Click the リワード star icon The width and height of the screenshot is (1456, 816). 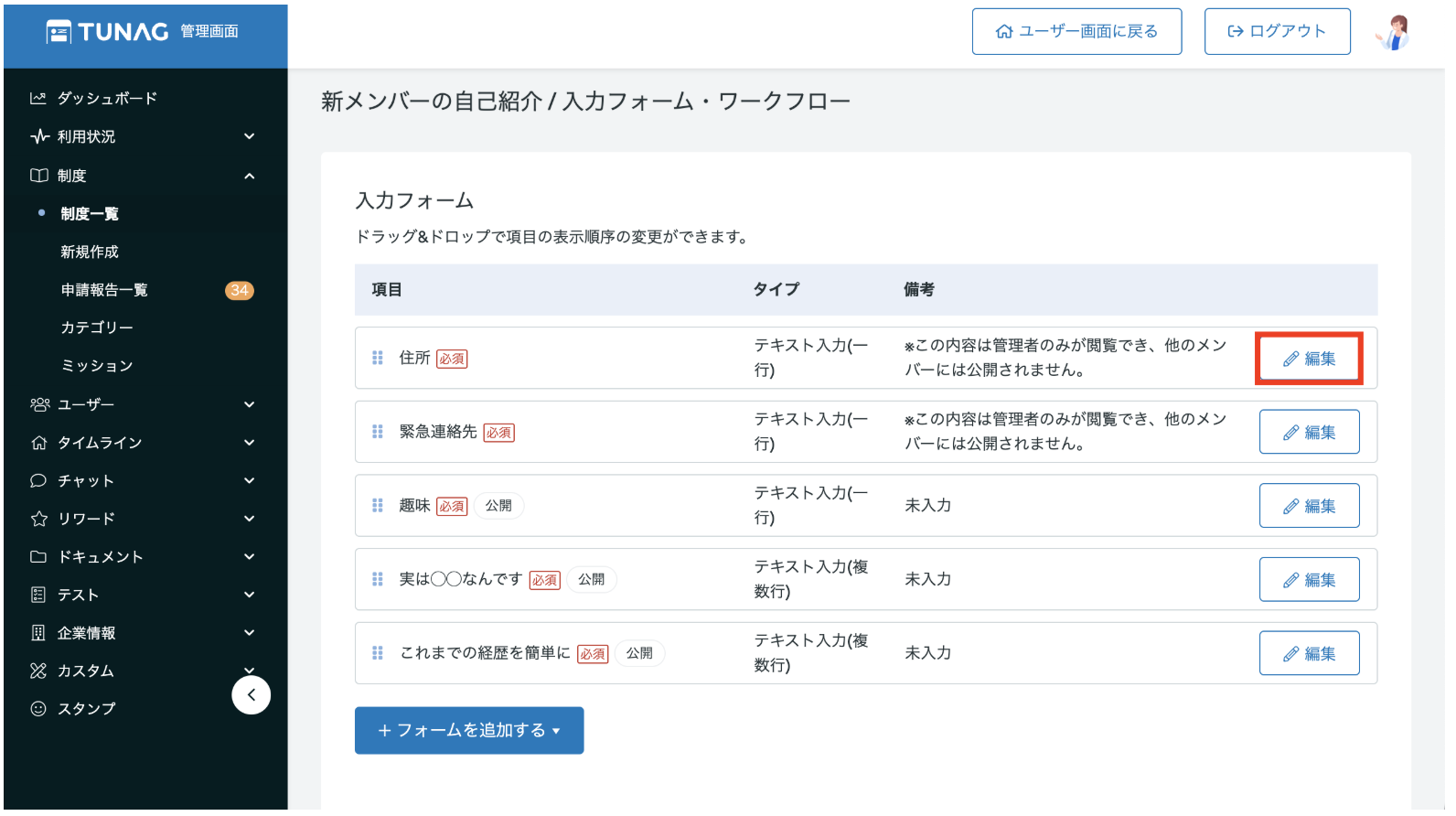[38, 519]
